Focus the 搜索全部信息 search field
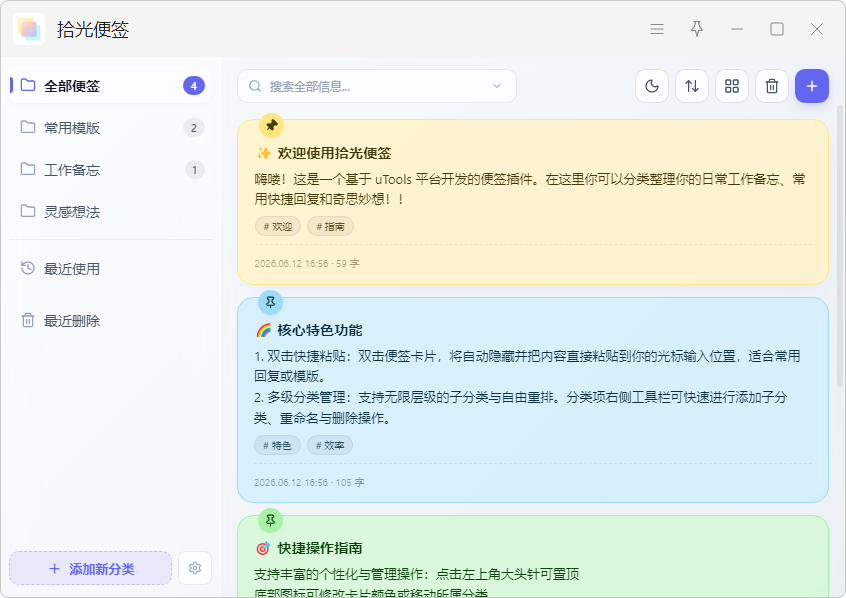 (377, 86)
